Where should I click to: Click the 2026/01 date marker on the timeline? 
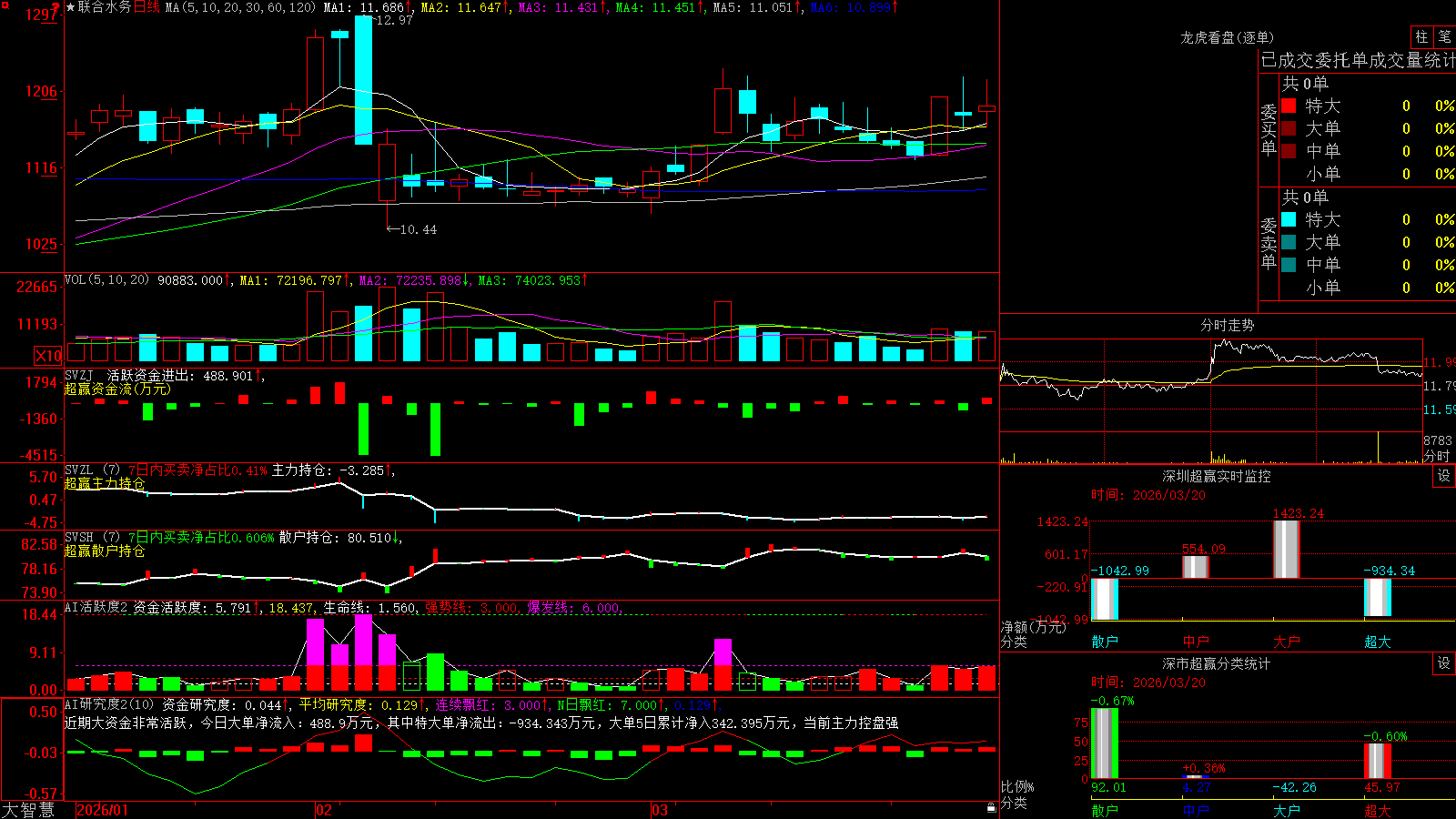[103, 810]
